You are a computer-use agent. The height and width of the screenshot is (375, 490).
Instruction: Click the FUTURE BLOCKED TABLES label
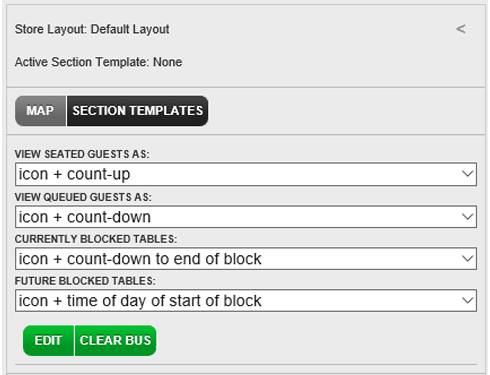tap(85, 281)
